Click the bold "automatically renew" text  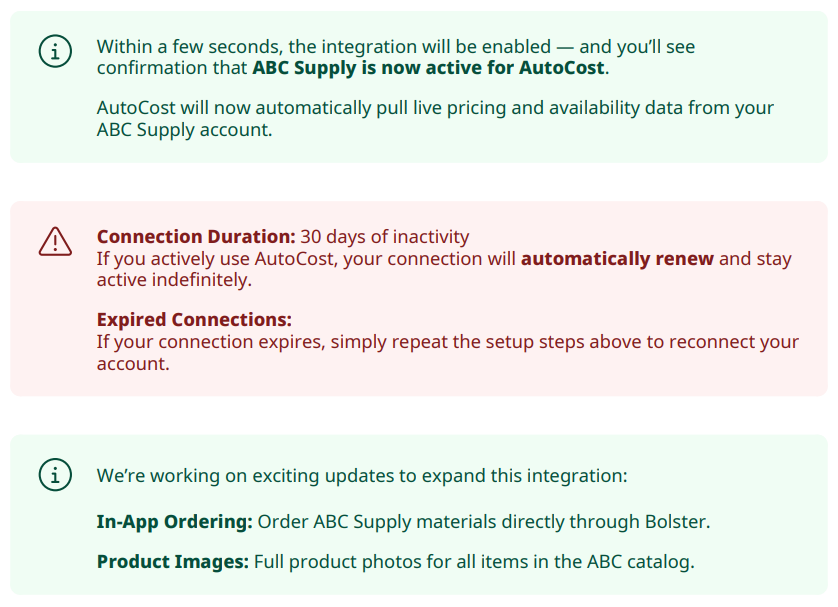tap(617, 259)
